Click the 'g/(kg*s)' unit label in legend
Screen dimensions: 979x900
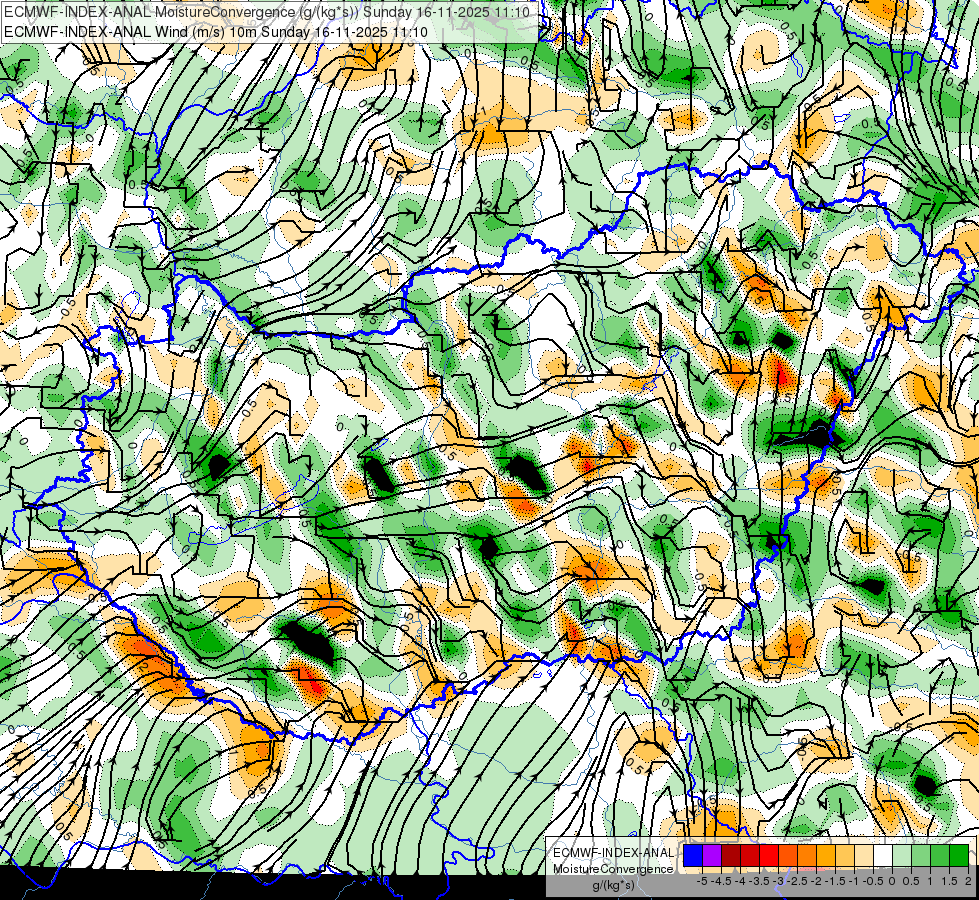[x=613, y=886]
